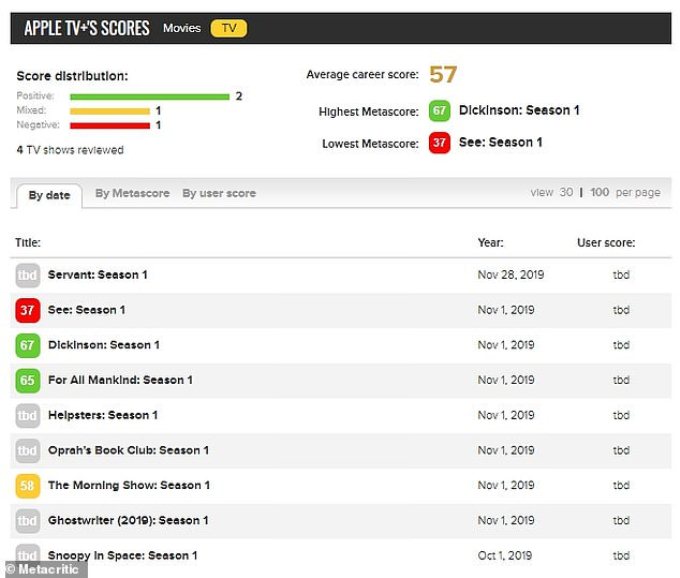Open For All Mankind: Season 1
The image size is (680, 578).
click(x=120, y=380)
